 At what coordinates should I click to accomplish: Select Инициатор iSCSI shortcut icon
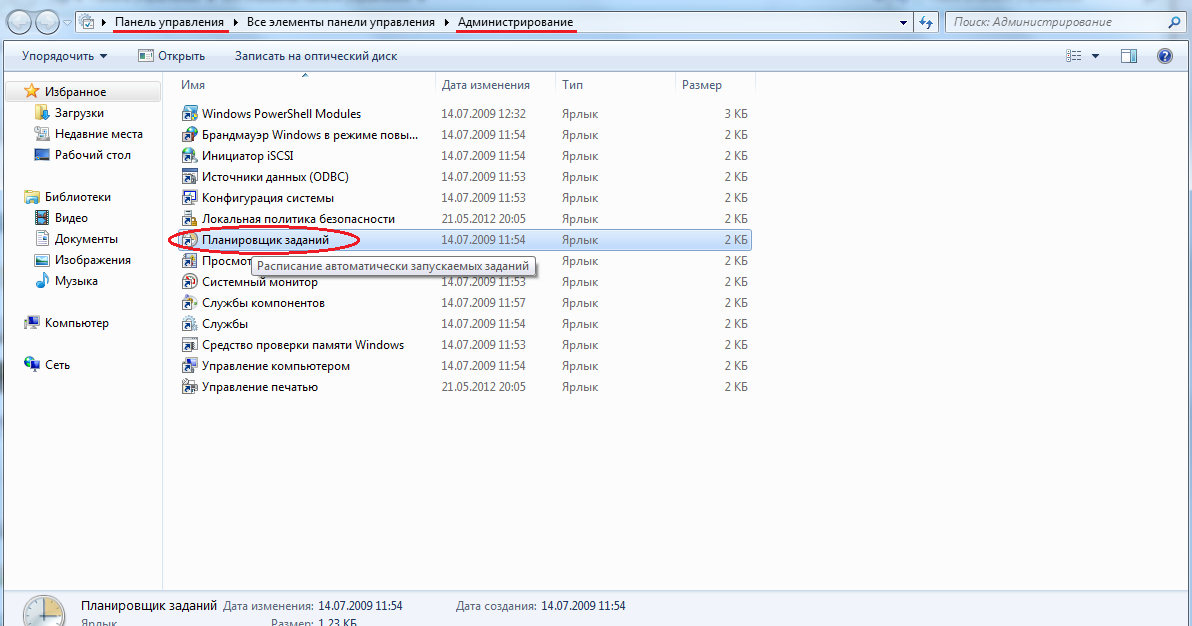pos(189,156)
